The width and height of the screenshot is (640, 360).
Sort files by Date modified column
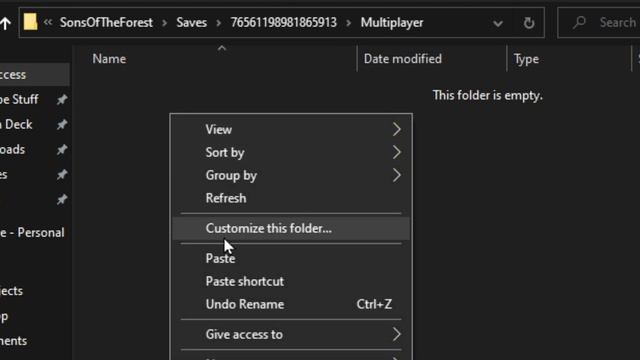[402, 59]
